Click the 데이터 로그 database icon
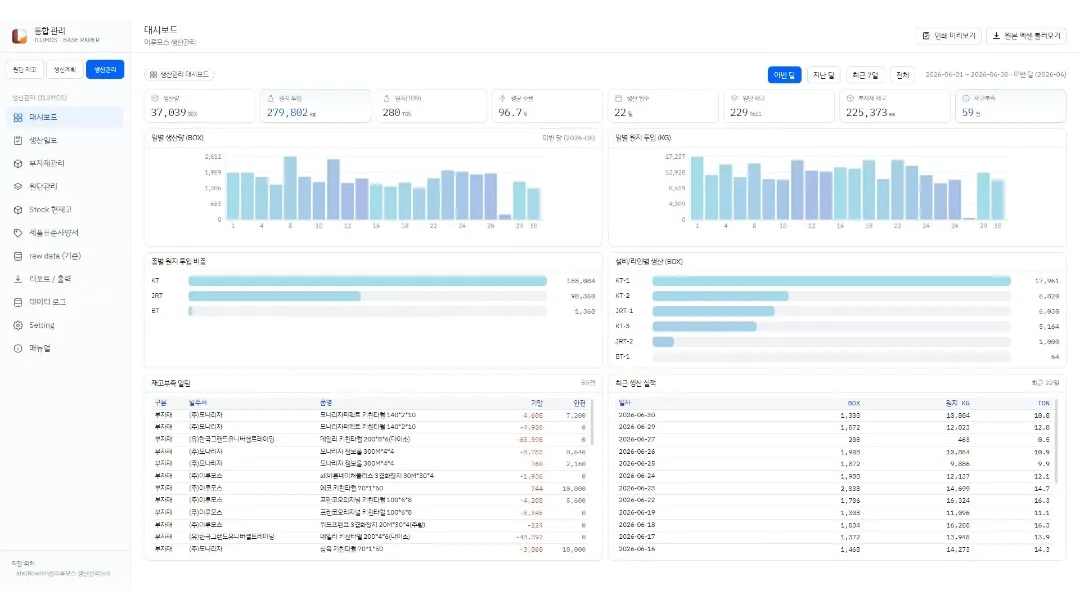Viewport: 1080px width, 608px height. [18, 302]
